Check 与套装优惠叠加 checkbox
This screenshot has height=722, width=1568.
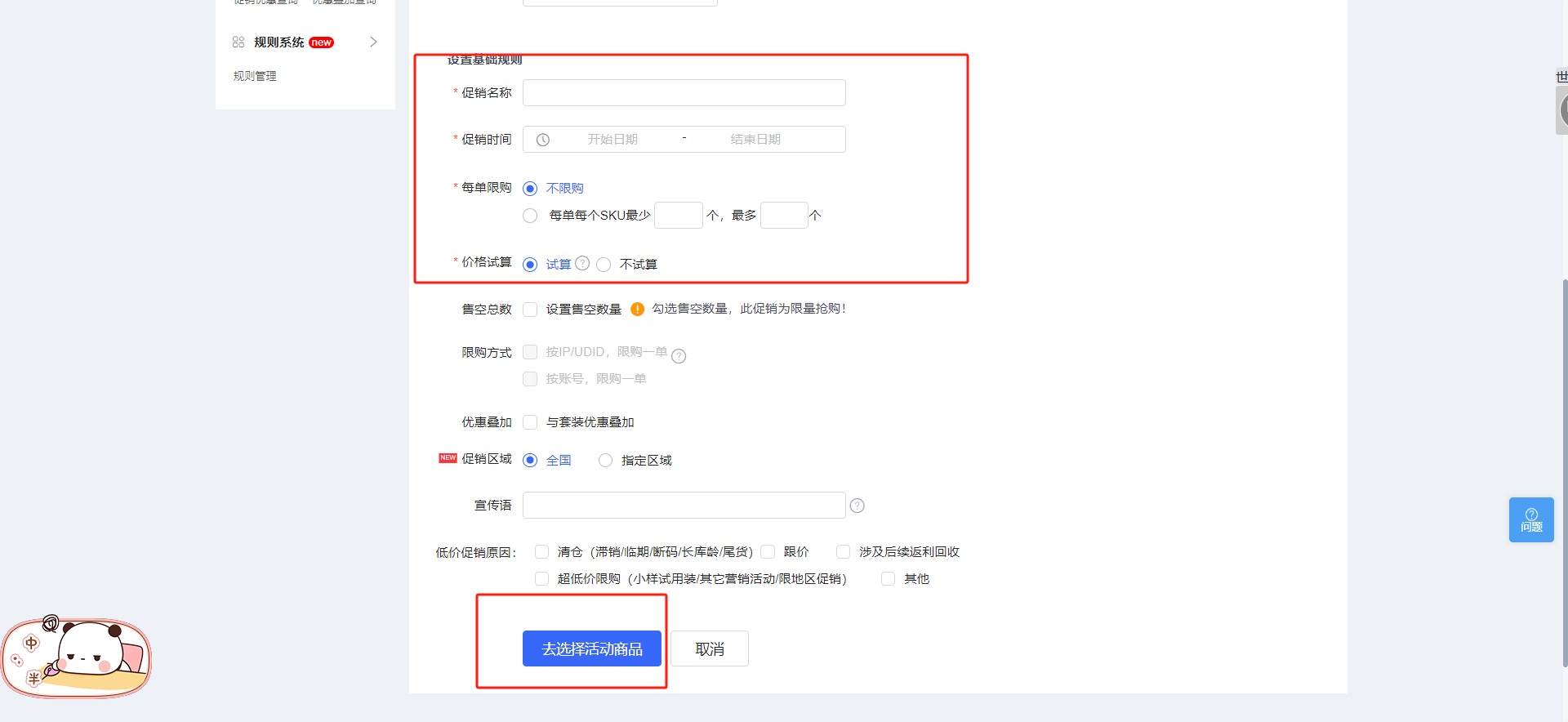coord(530,422)
